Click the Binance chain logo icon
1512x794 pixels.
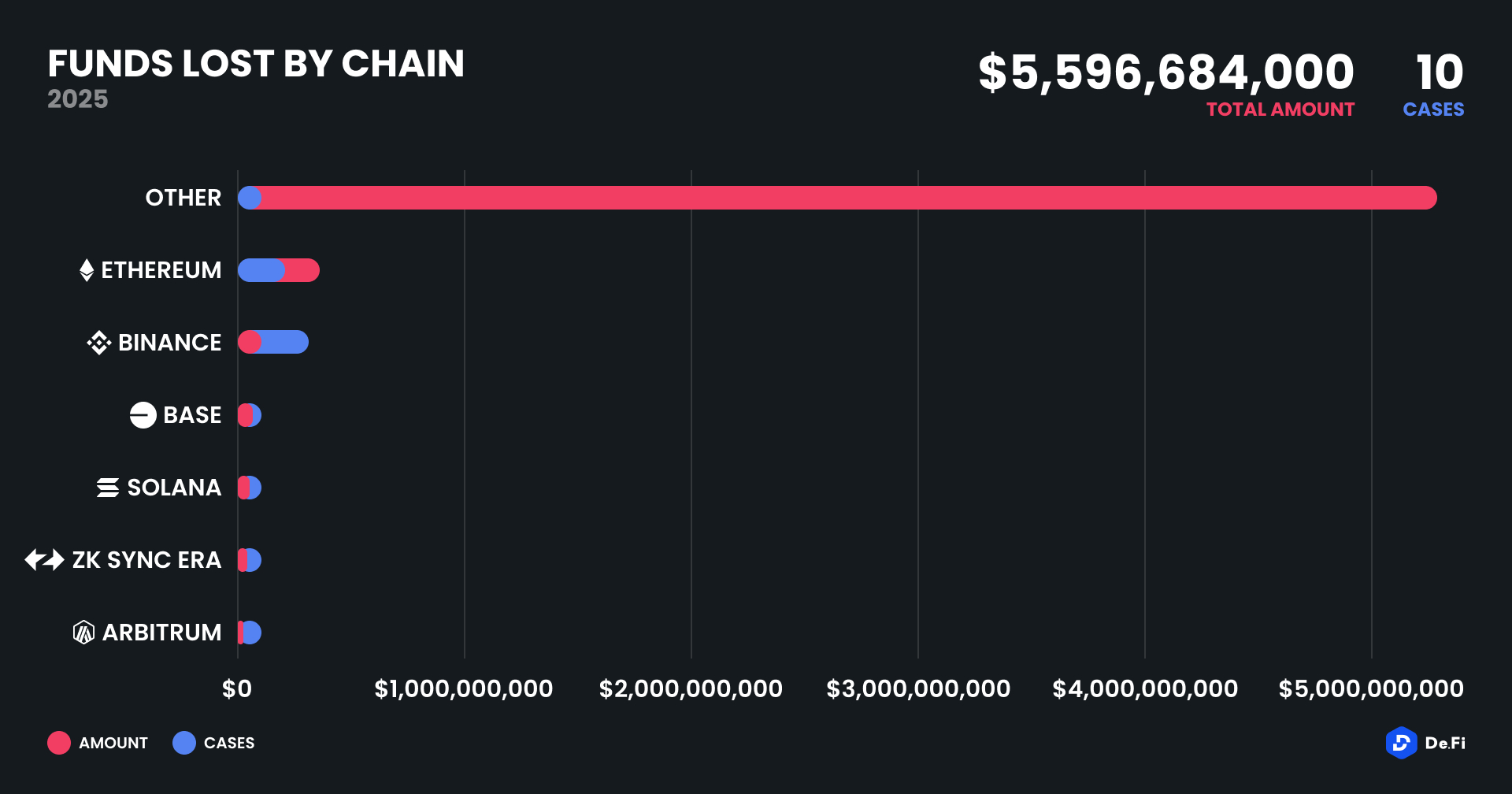pyautogui.click(x=98, y=343)
